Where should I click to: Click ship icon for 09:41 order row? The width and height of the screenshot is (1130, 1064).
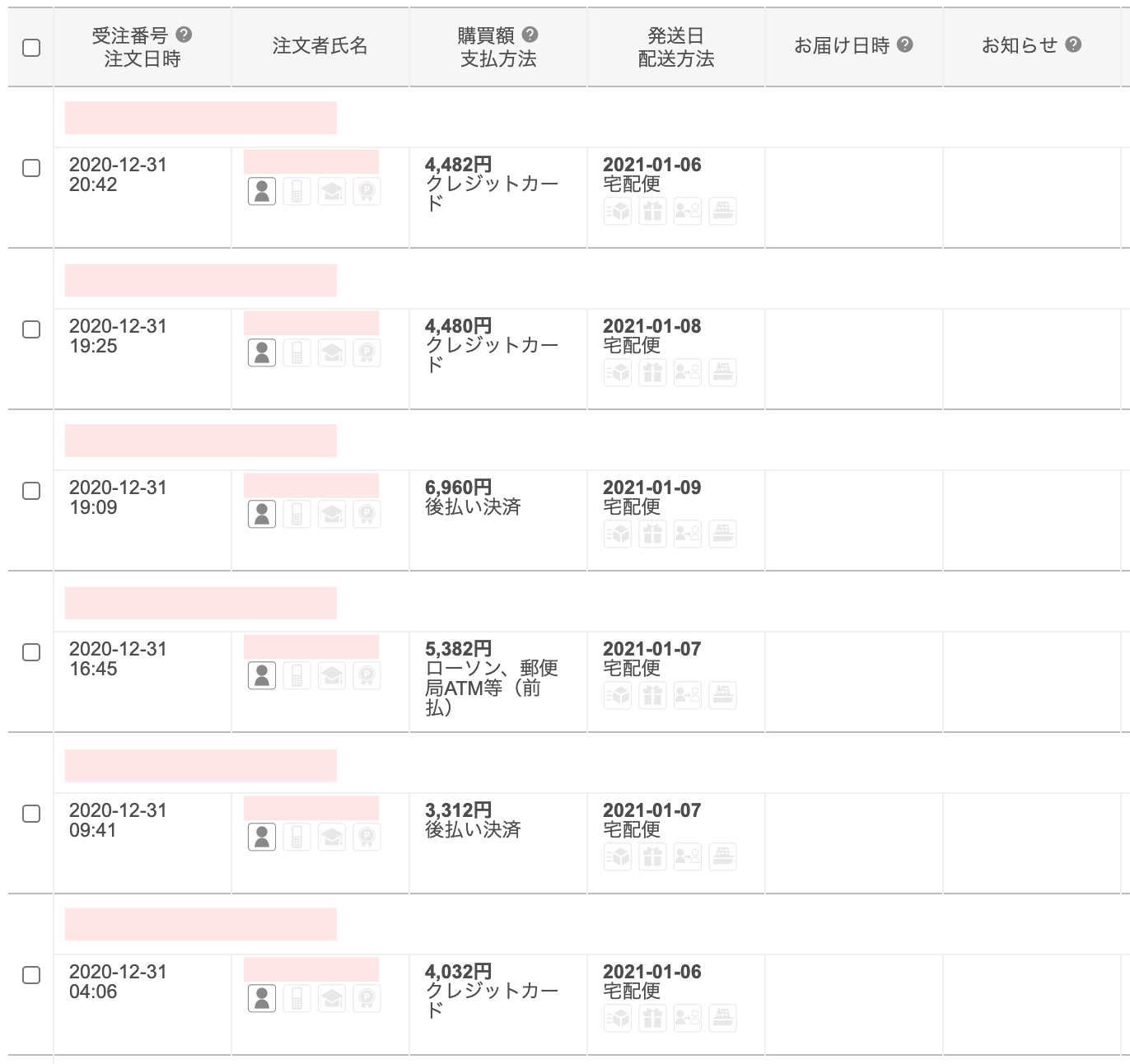722,857
